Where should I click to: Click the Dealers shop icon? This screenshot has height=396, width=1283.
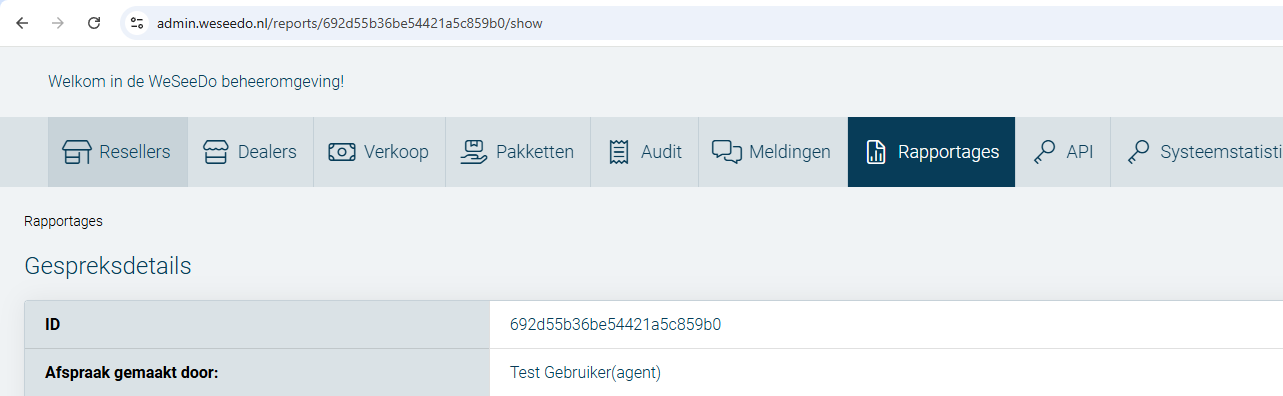coord(216,152)
